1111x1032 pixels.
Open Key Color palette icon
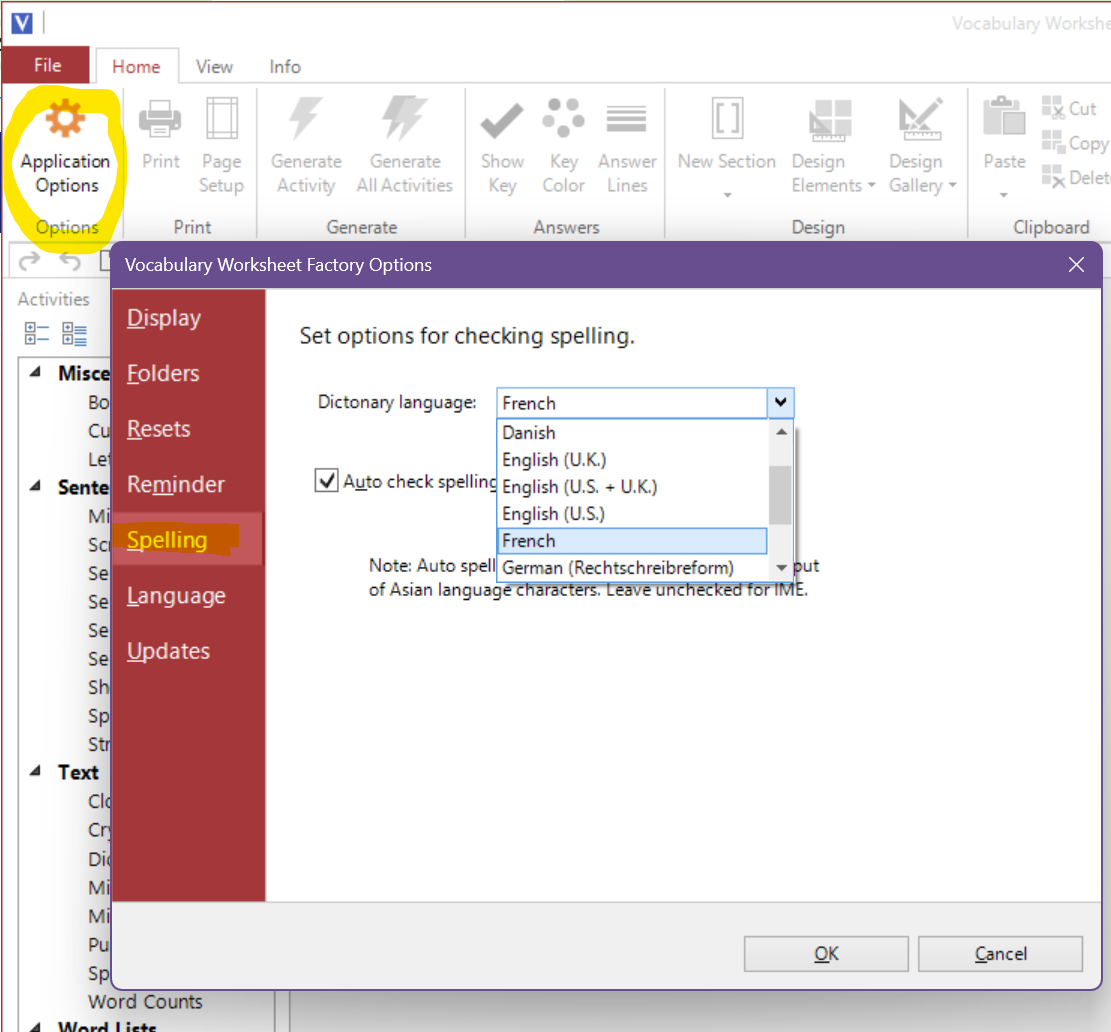tap(563, 118)
